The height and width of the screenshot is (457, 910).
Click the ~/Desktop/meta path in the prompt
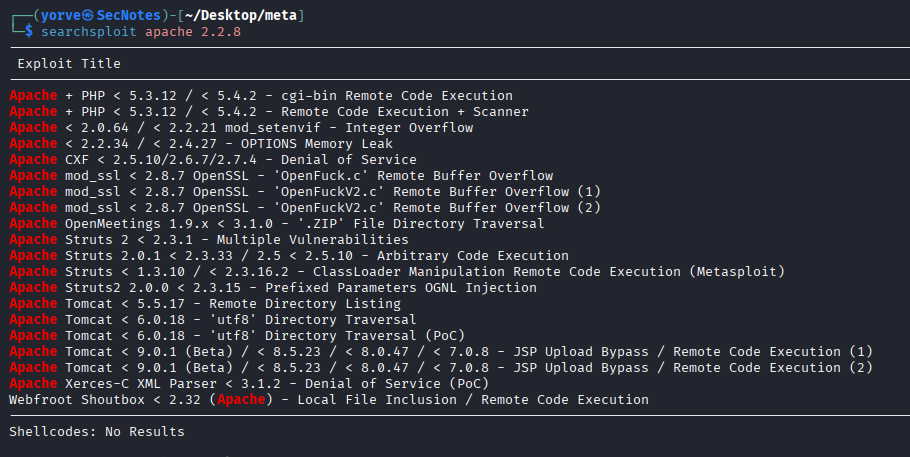click(x=241, y=16)
